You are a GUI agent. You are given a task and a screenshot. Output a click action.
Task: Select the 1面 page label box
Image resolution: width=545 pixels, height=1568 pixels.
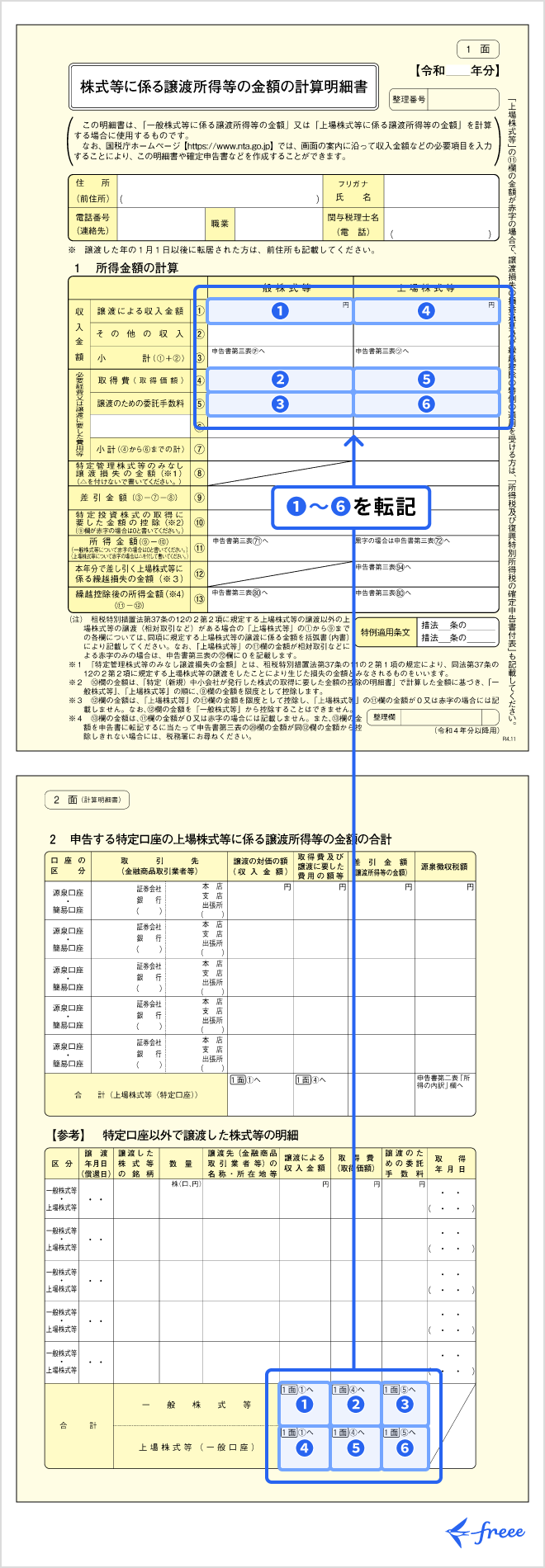pyautogui.click(x=478, y=50)
